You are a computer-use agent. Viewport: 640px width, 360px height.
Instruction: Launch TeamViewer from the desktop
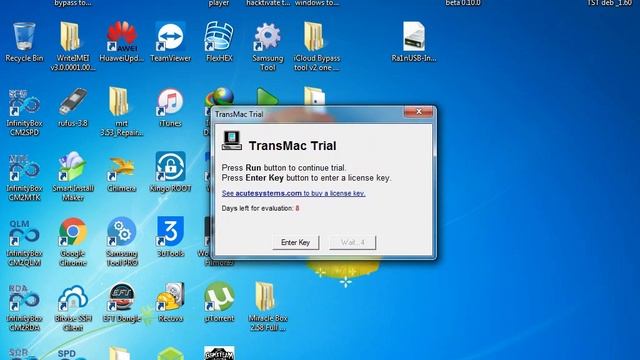click(x=170, y=41)
